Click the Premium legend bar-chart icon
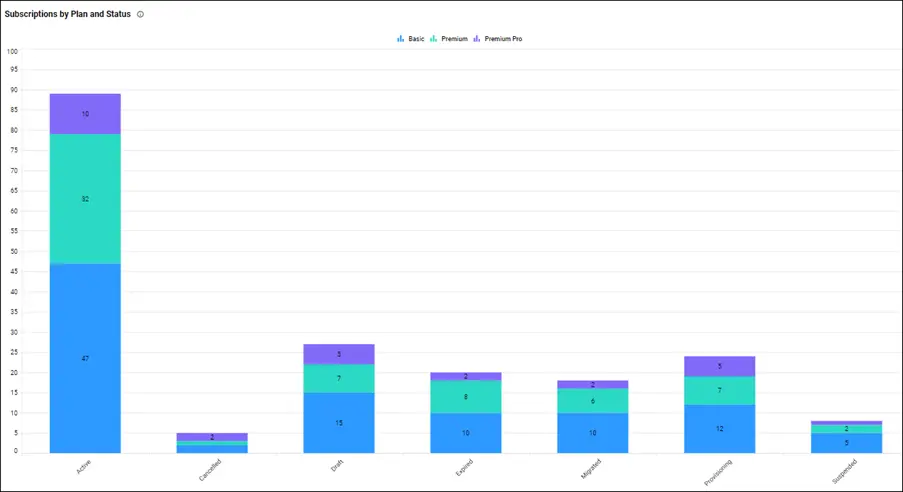 (433, 39)
